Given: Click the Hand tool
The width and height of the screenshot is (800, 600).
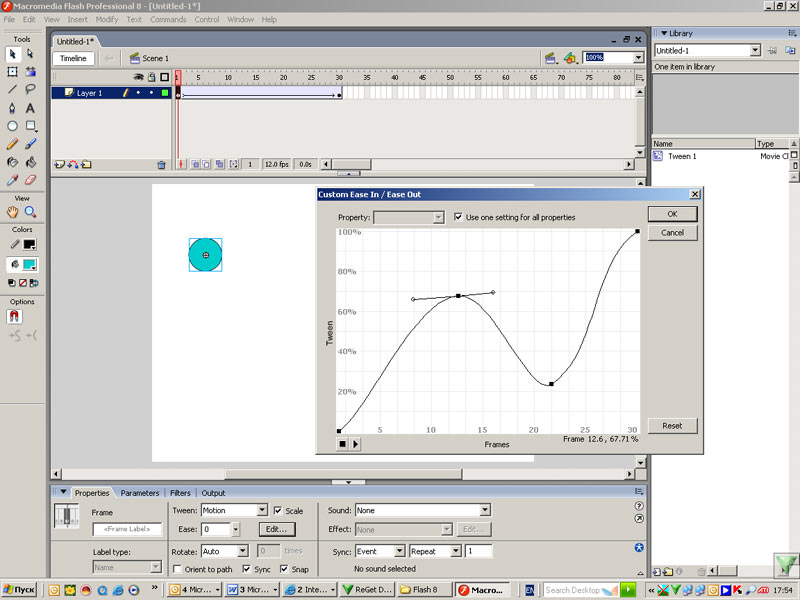Looking at the screenshot, I should (x=12, y=212).
